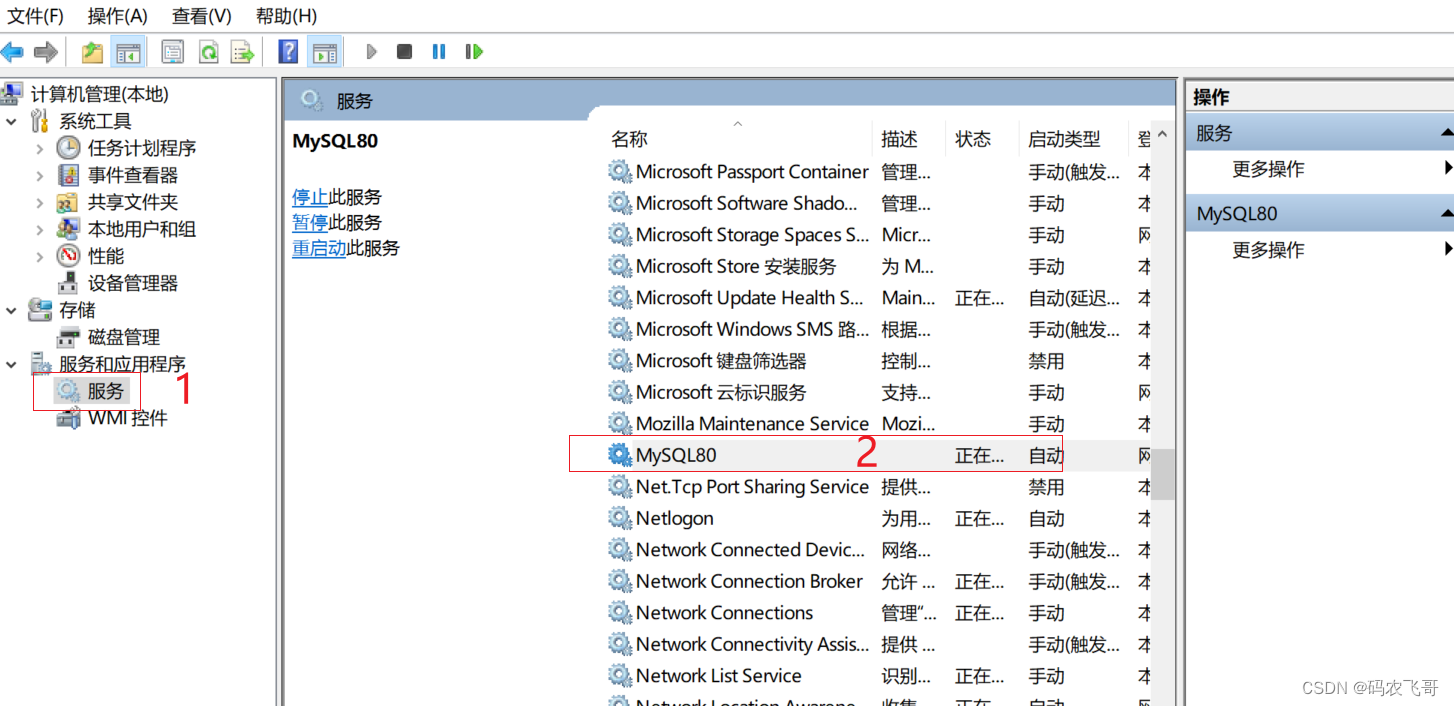This screenshot has height=706, width=1454.
Task: Click the Back navigation arrow
Action: click(14, 51)
